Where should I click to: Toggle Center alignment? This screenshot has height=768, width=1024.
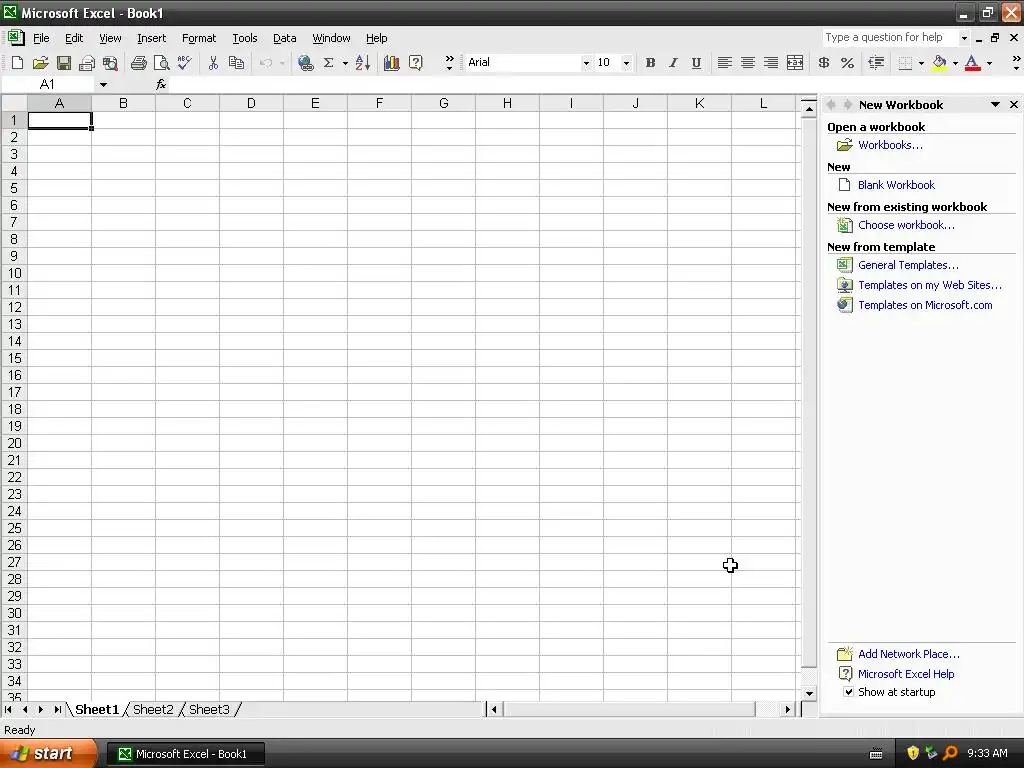[748, 63]
